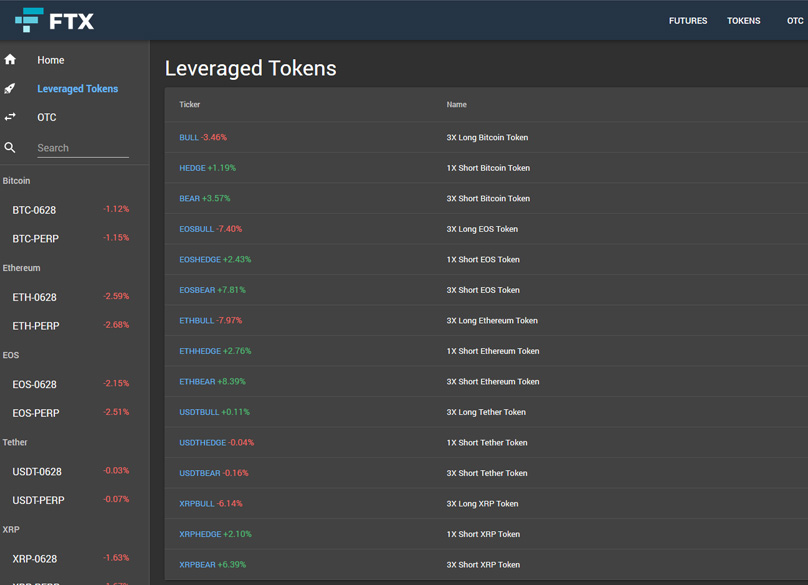Open the EOSHEDGE ticker link
Screen dimensions: 808x585
pos(200,260)
